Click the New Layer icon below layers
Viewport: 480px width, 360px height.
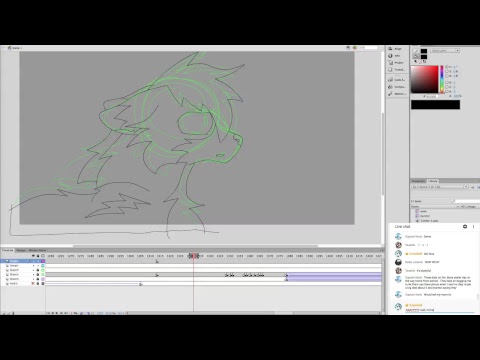click(x=4, y=313)
